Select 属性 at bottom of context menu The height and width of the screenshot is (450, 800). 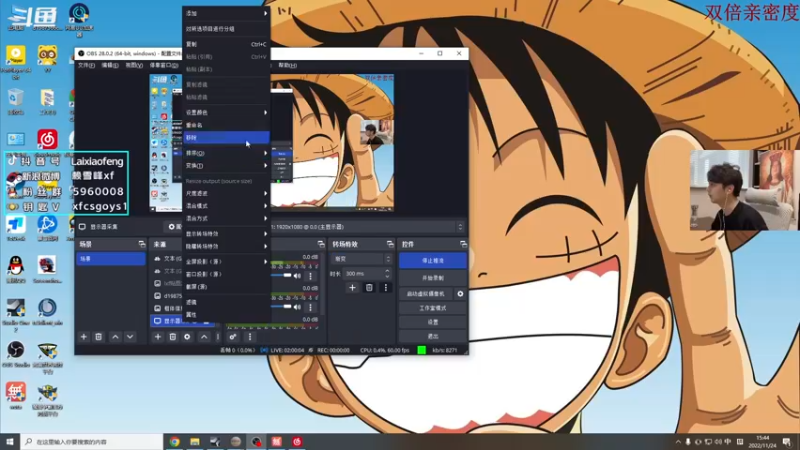(227, 315)
